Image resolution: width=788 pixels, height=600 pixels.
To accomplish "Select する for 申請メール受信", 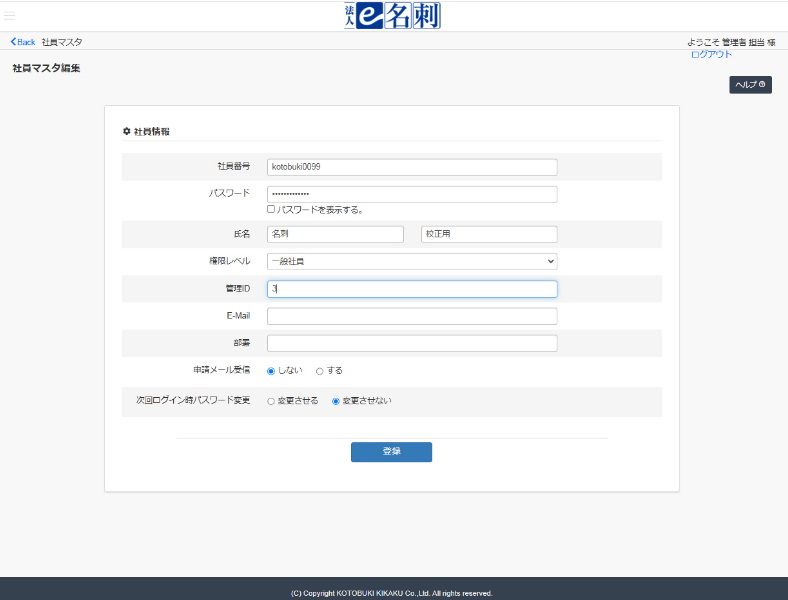I will [x=320, y=371].
